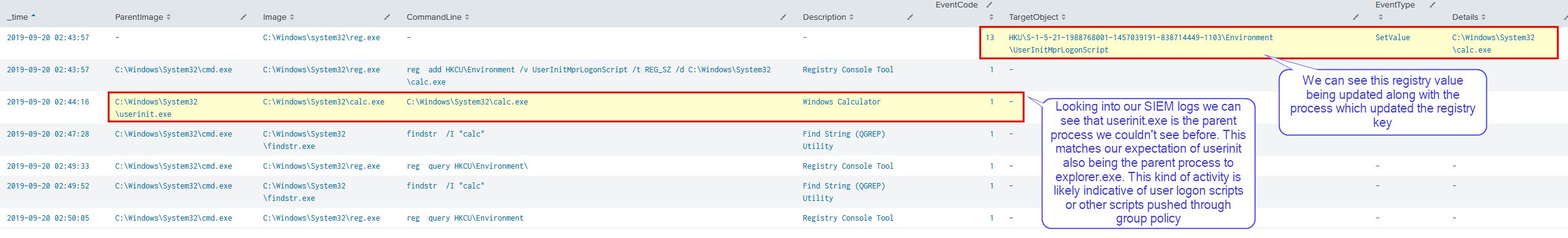1568x238 pixels.
Task: Click findstr.exe Image in the 02:47:28 row
Action: click(304, 140)
